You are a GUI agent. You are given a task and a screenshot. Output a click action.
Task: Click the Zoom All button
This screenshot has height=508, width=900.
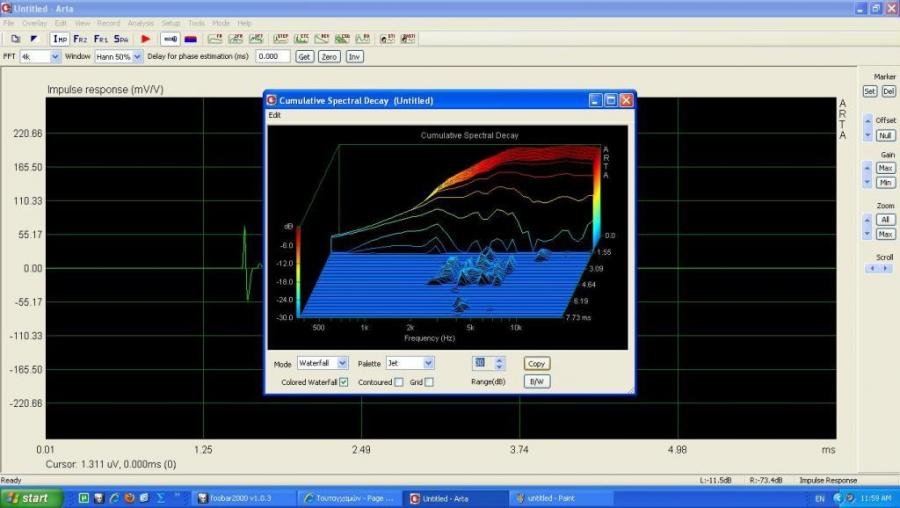(885, 220)
